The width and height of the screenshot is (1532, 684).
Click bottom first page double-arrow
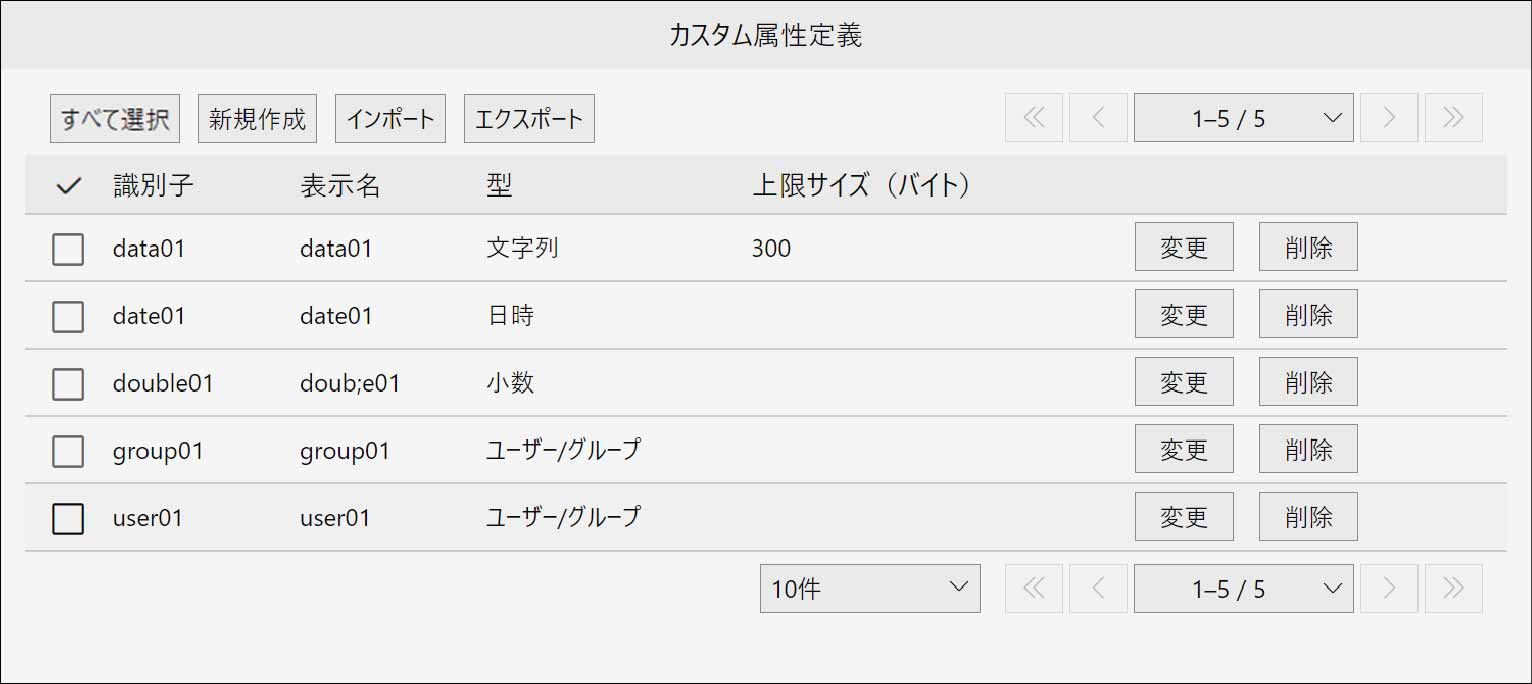coord(1034,589)
